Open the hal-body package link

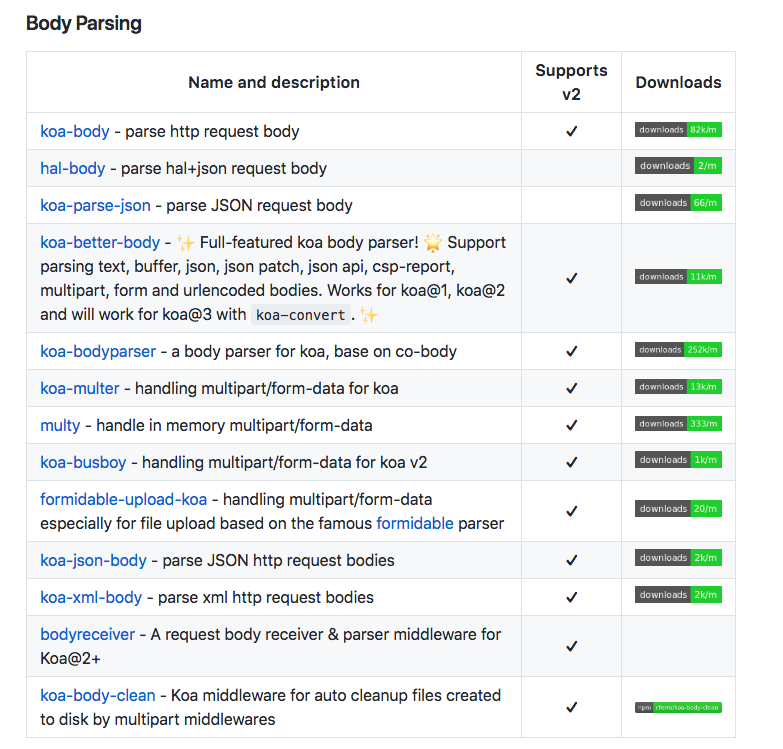point(72,168)
